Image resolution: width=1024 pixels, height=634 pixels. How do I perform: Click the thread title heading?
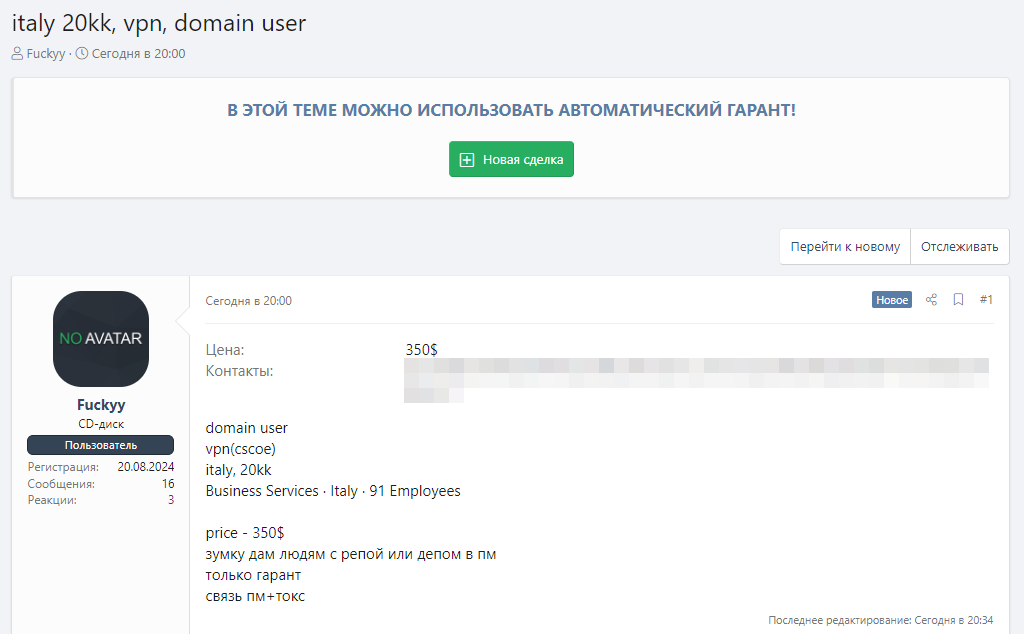159,23
